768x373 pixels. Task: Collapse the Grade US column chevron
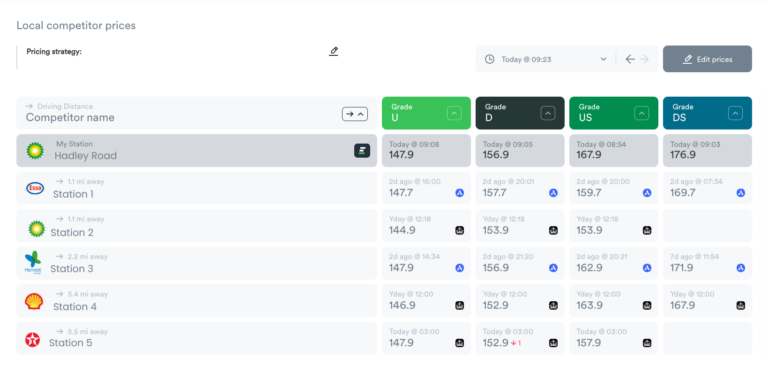[x=642, y=114]
